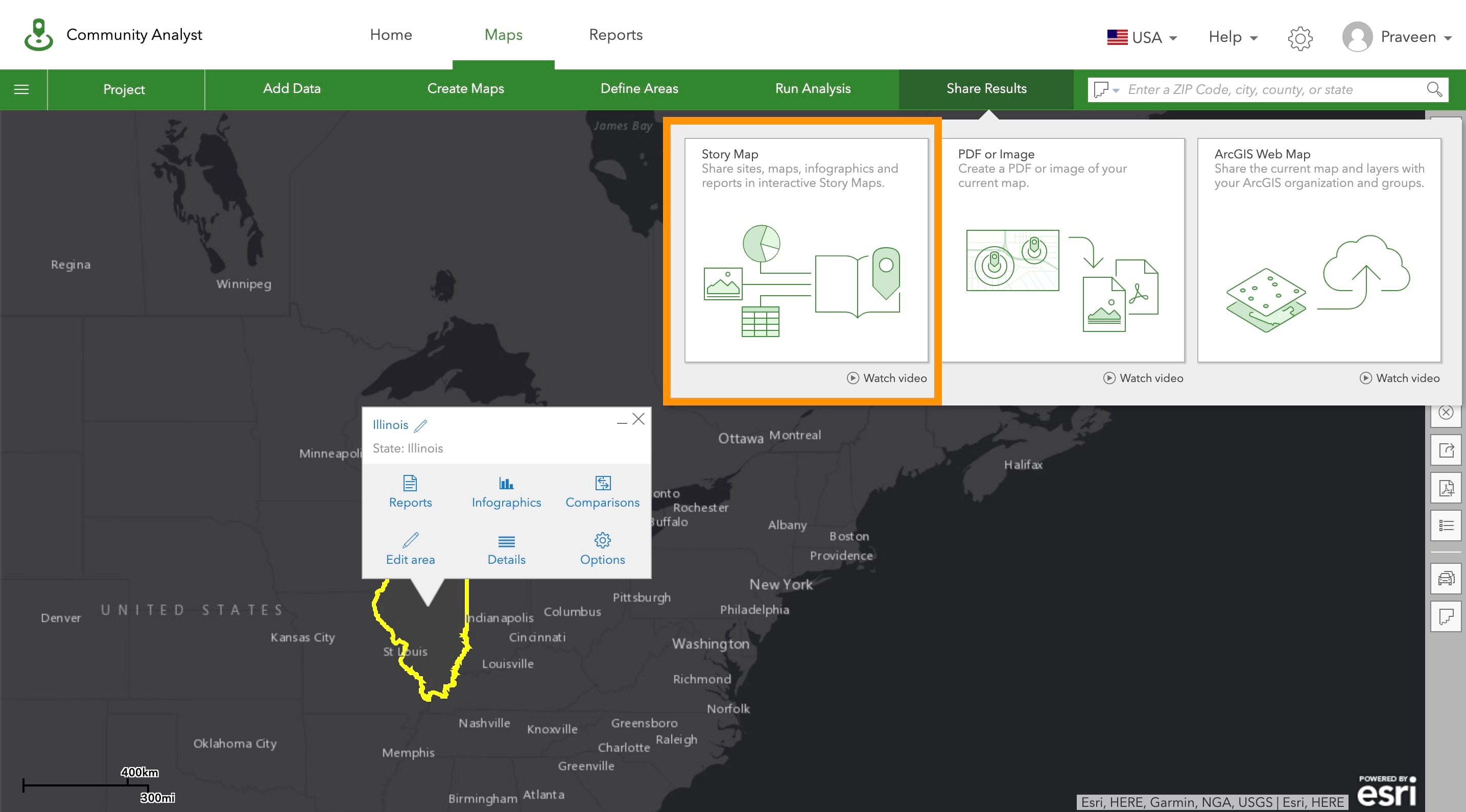Open the settings gear icon

[x=1300, y=38]
